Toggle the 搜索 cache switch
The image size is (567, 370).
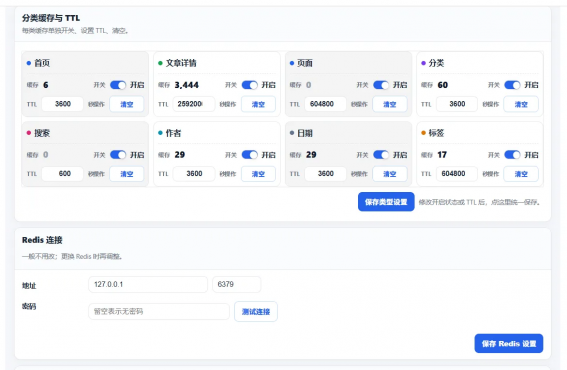pos(118,155)
